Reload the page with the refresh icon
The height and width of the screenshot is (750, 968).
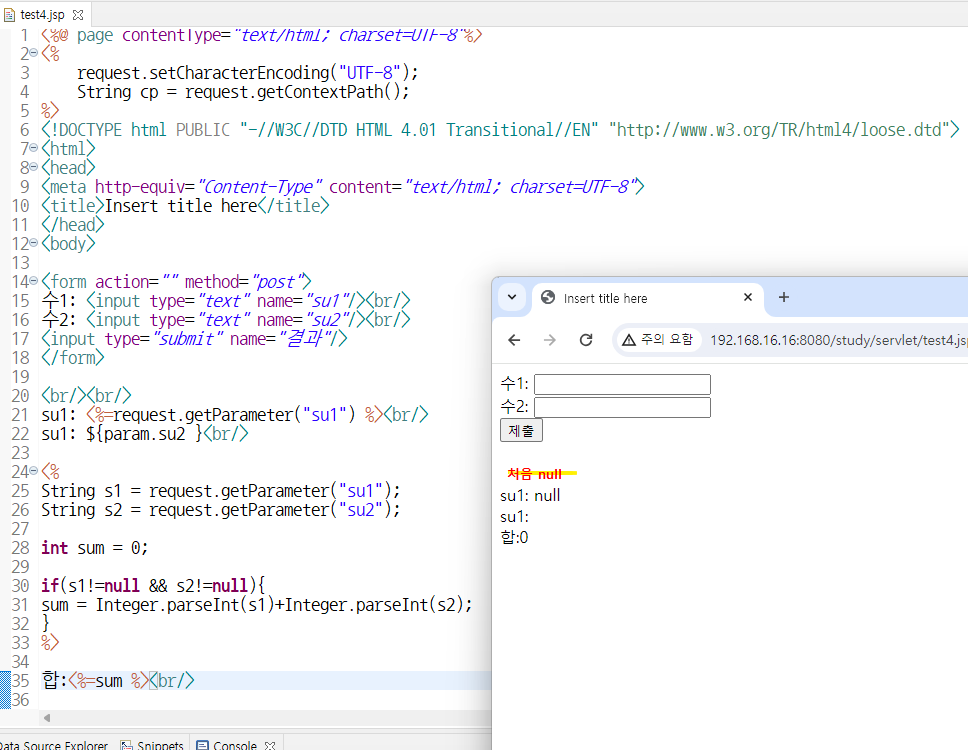click(586, 340)
